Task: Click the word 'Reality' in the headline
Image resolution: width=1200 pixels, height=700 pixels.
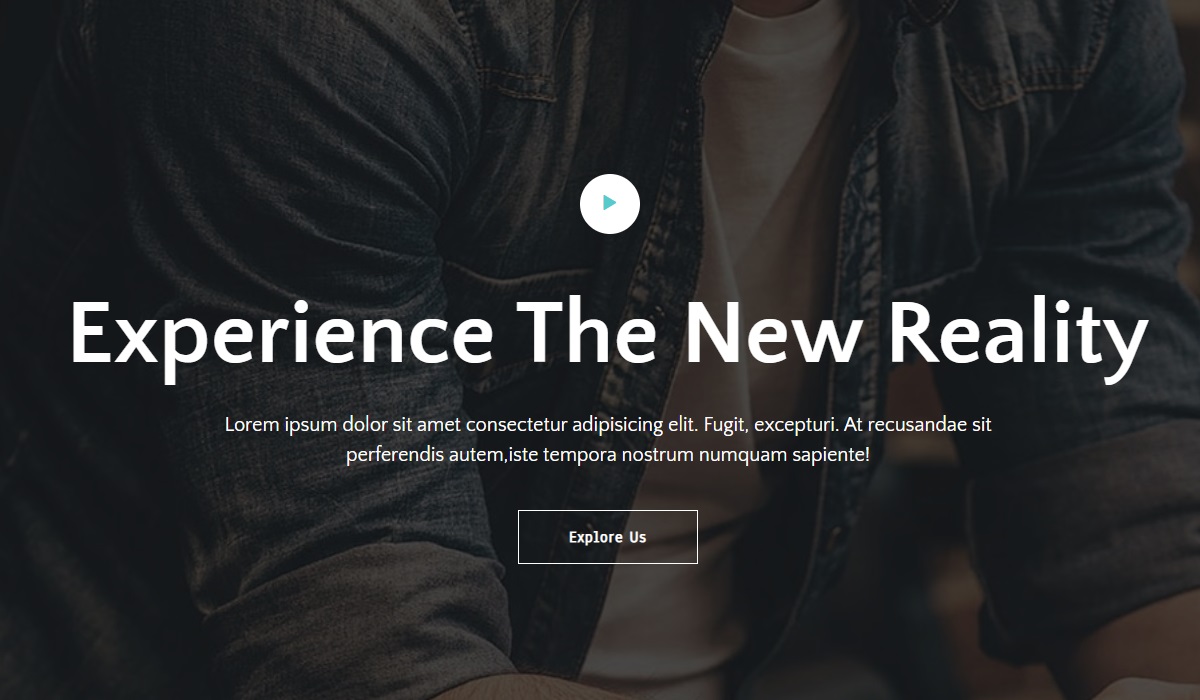Action: [x=1018, y=333]
